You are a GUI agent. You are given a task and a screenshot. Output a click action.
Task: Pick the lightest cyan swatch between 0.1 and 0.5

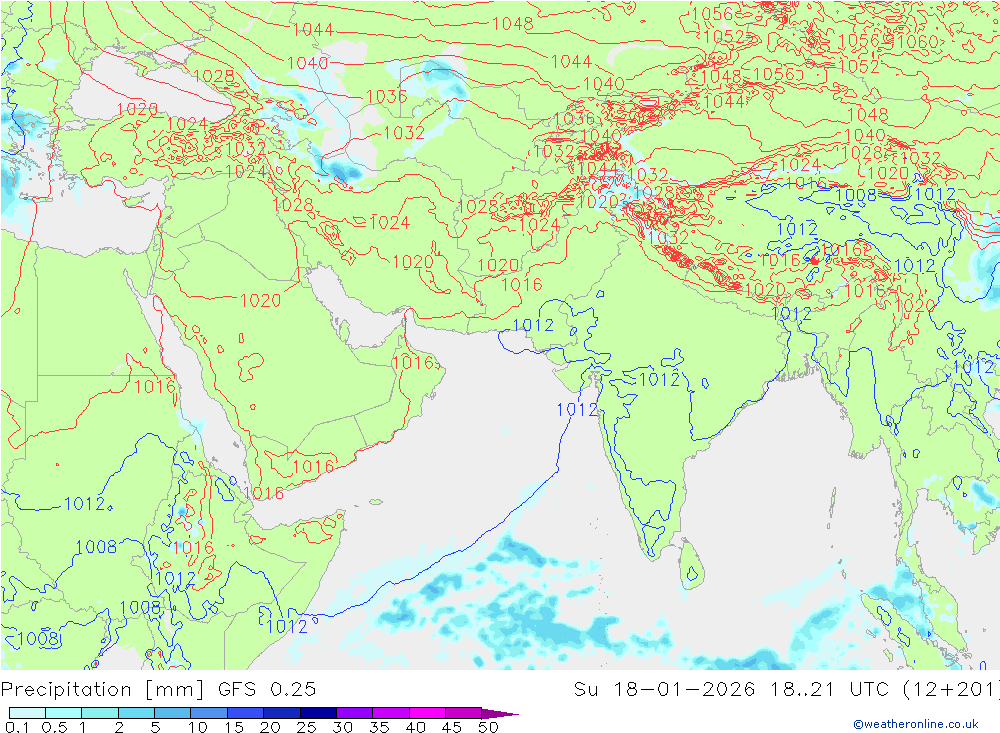27,713
